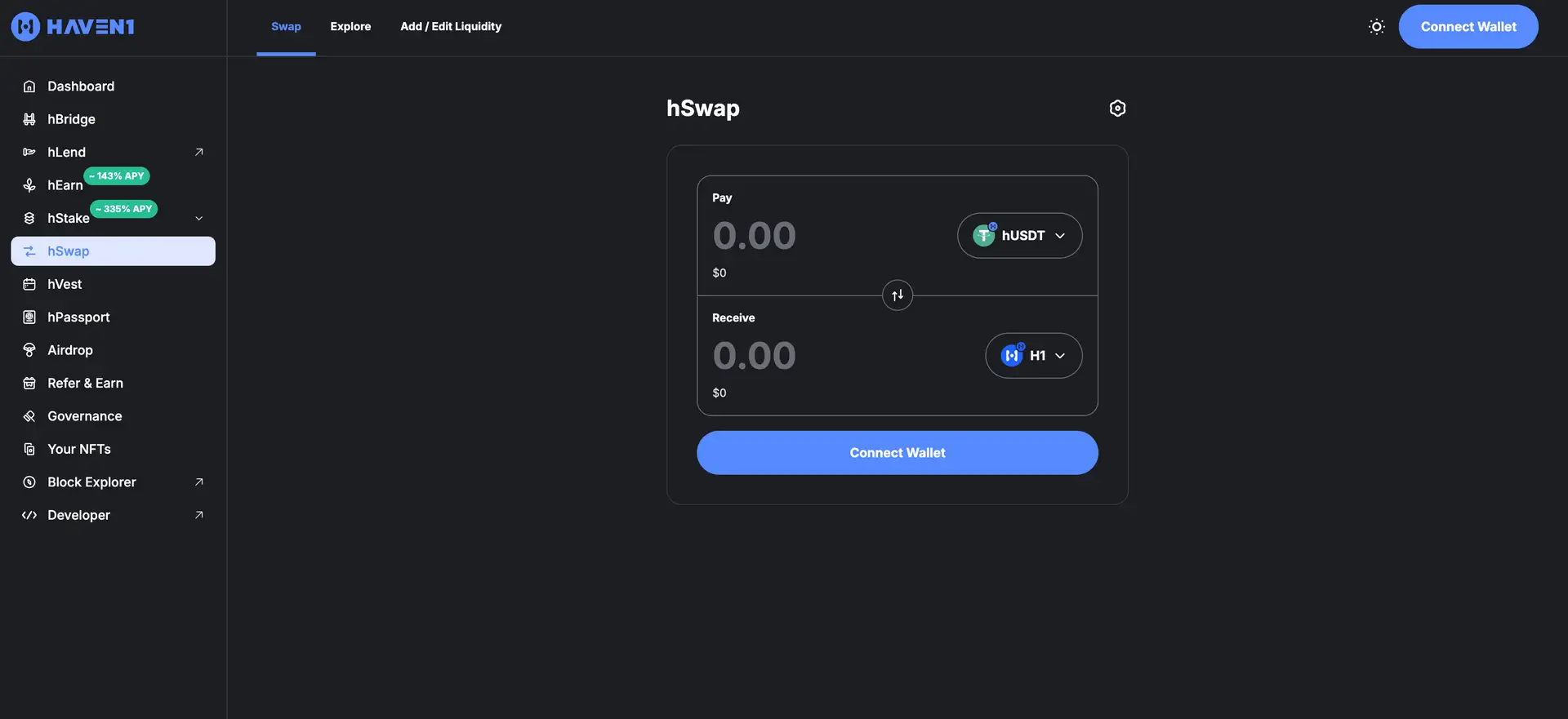This screenshot has height=719, width=1568.
Task: Click the Dashboard home icon
Action: click(29, 87)
